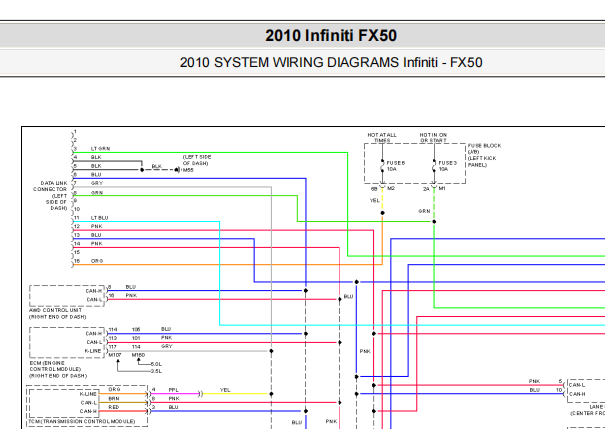Click pin number 101 on ECM CAN-L
This screenshot has width=605, height=429.
click(x=136, y=338)
